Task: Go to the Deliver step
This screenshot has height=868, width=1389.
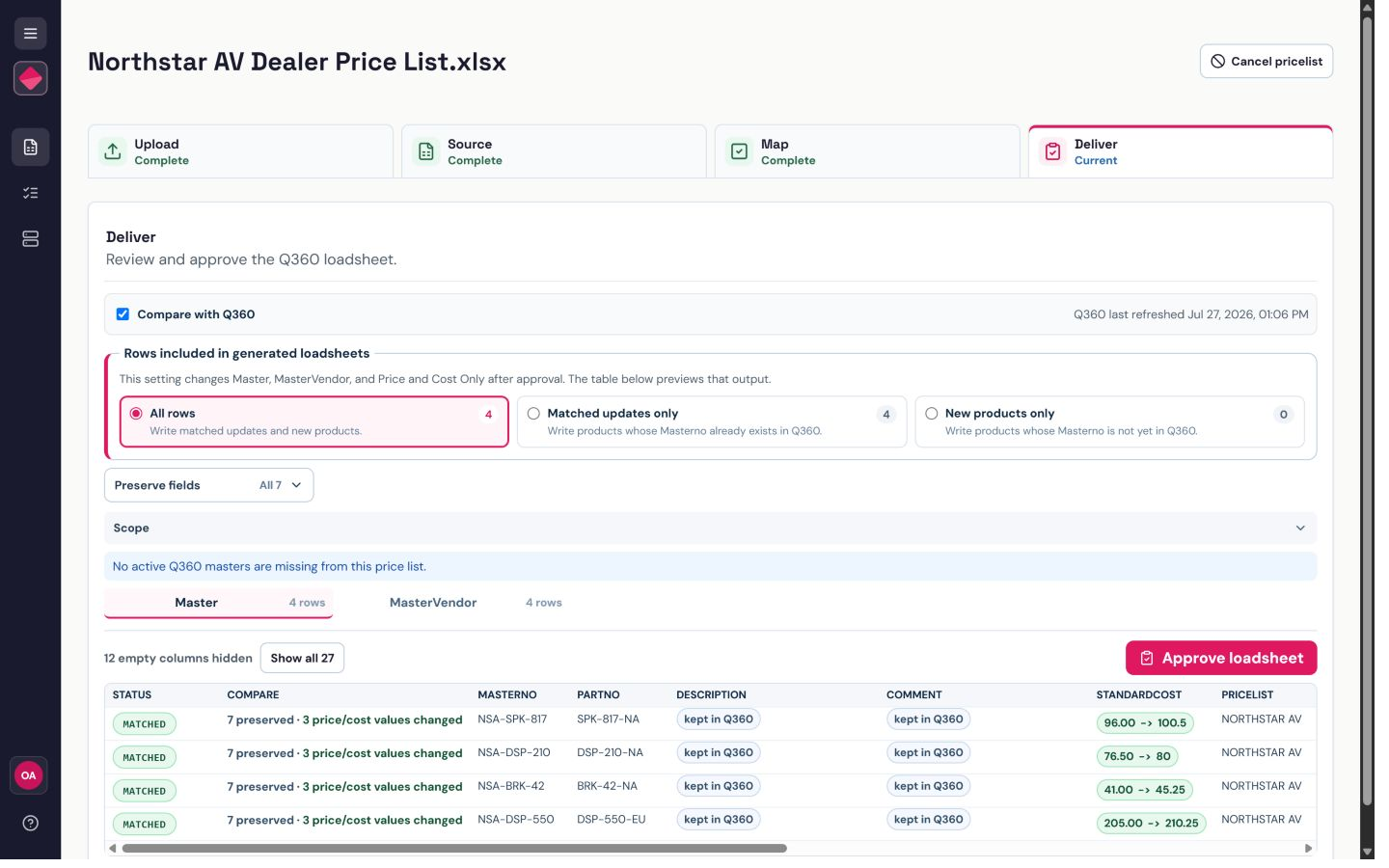Action: (1181, 151)
